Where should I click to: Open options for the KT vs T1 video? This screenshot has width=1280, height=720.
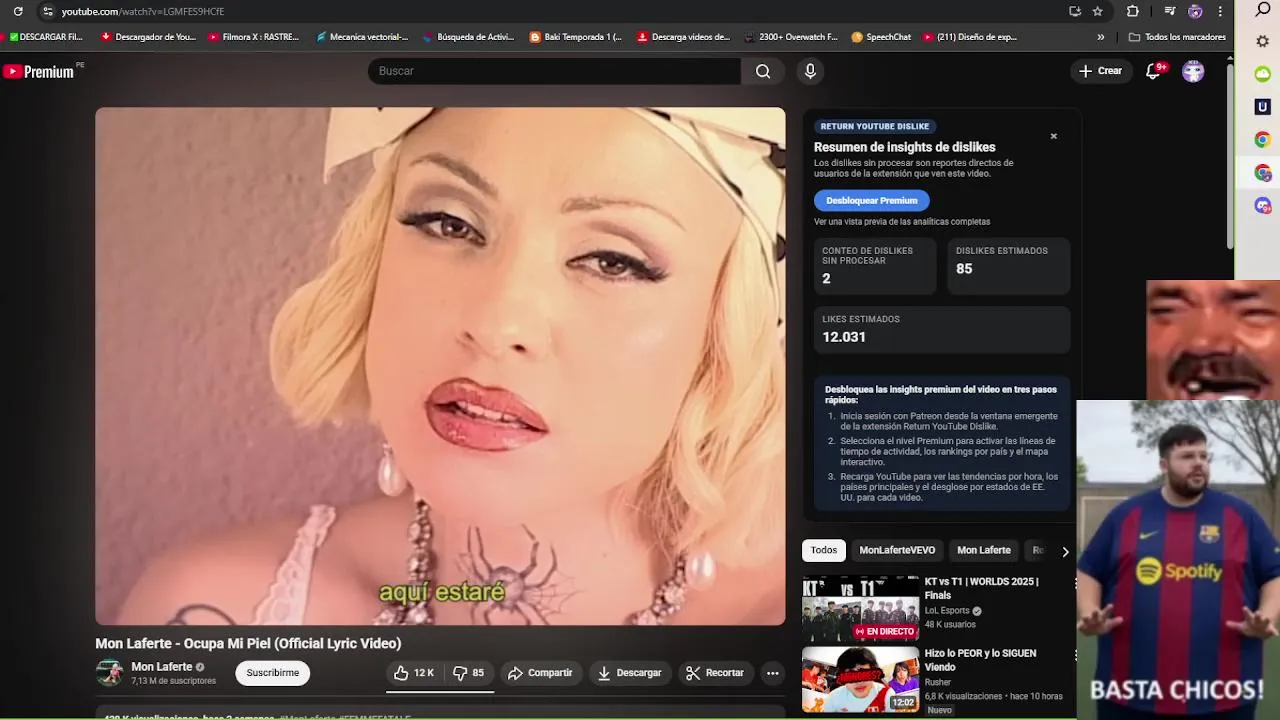pos(1076,583)
